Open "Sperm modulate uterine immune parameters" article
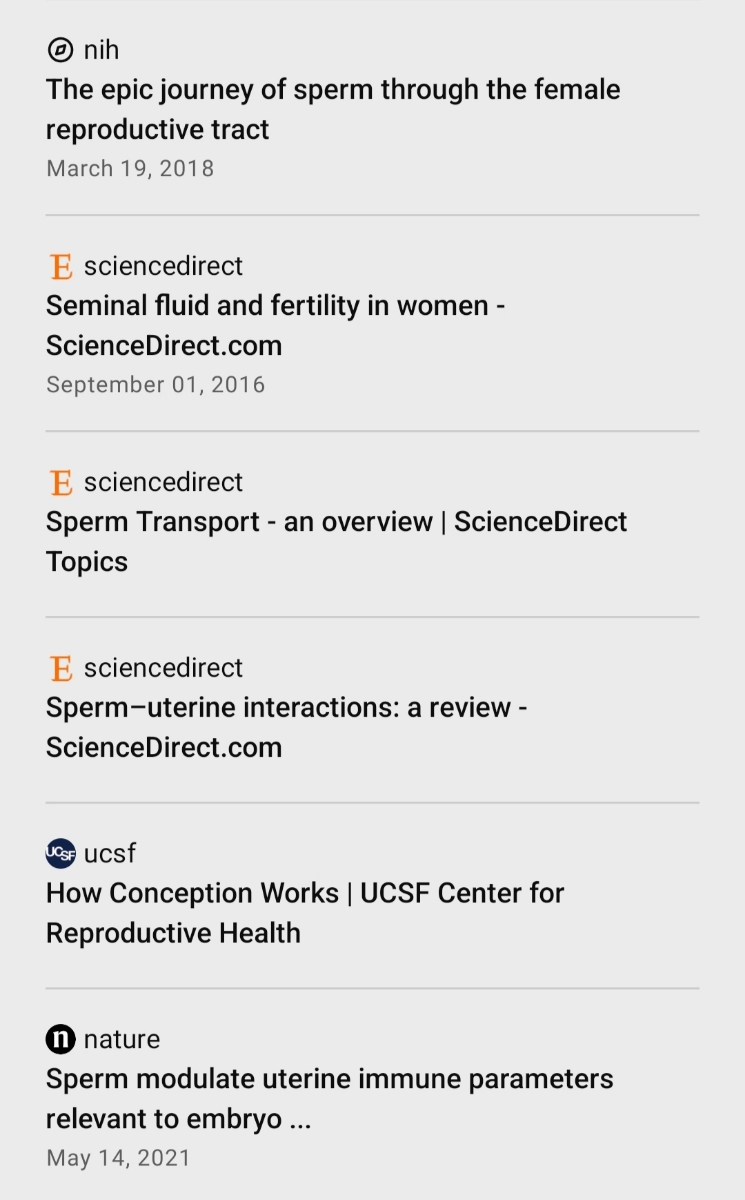This screenshot has height=1200, width=745. click(330, 1099)
